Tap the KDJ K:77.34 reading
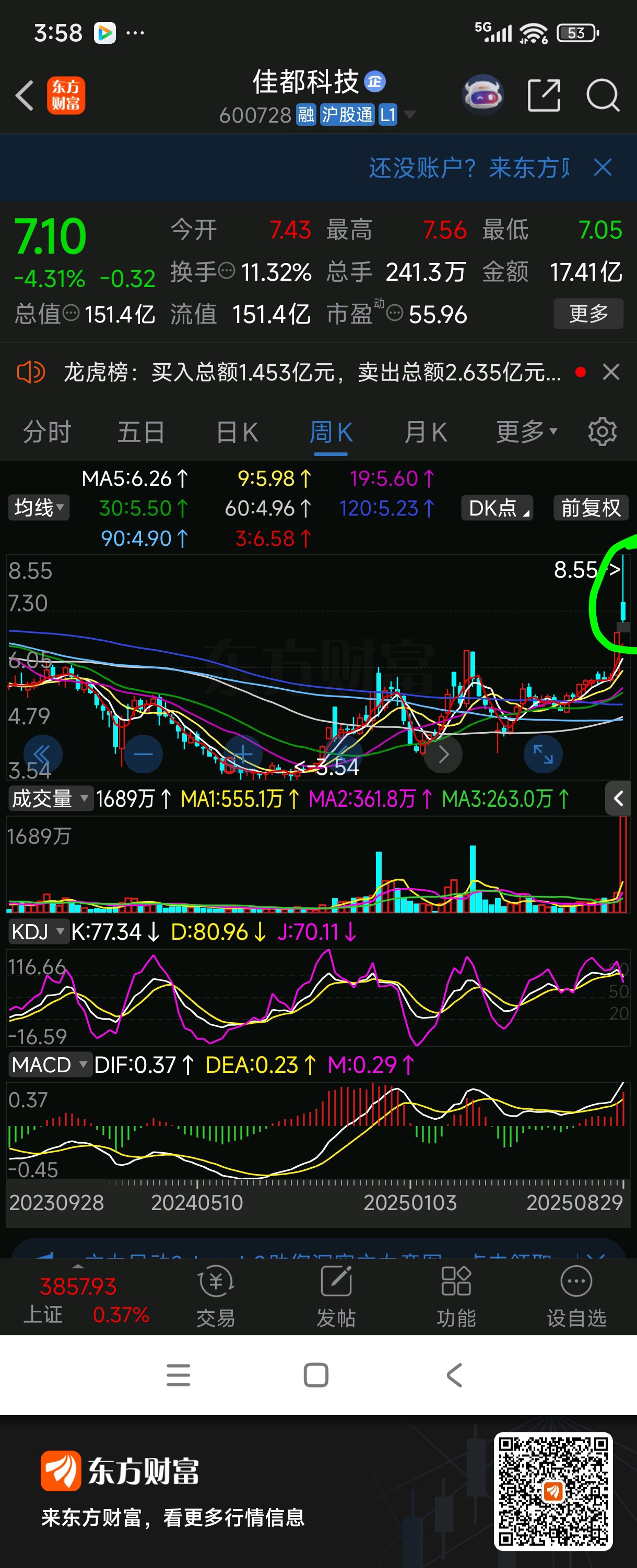This screenshot has width=637, height=1568. [x=115, y=932]
